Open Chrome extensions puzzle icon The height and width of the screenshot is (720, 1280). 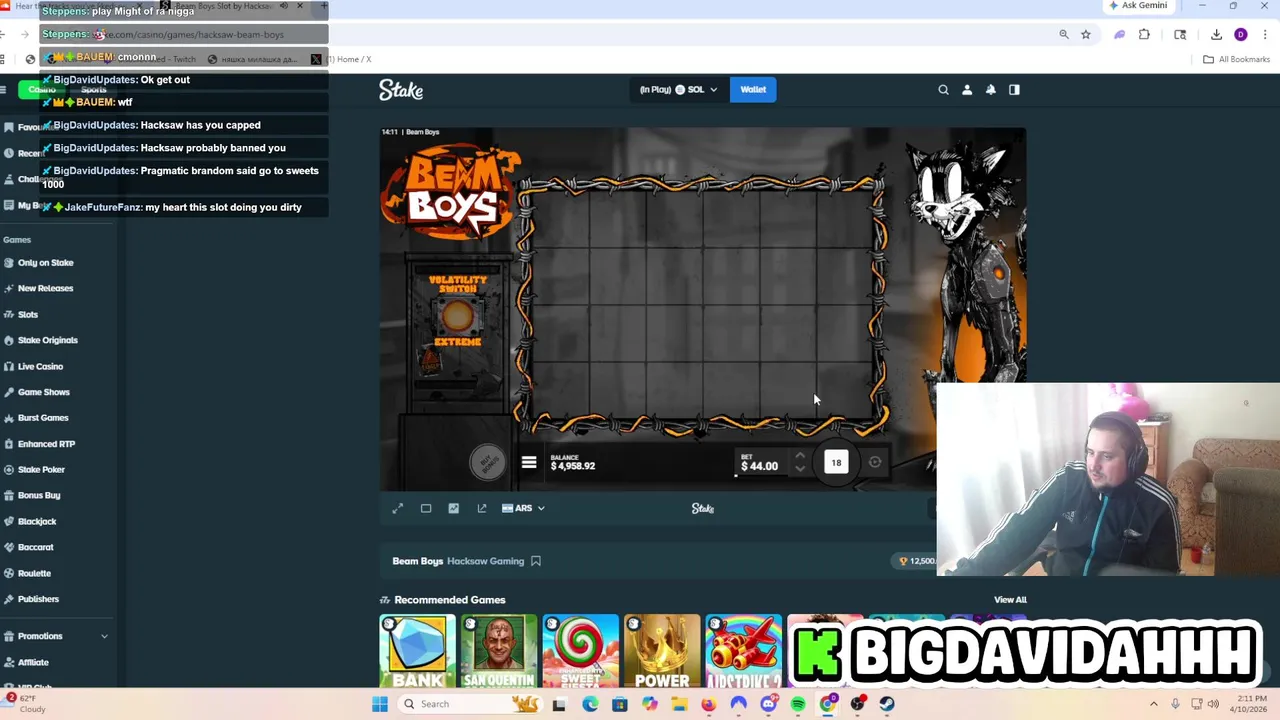click(1144, 34)
